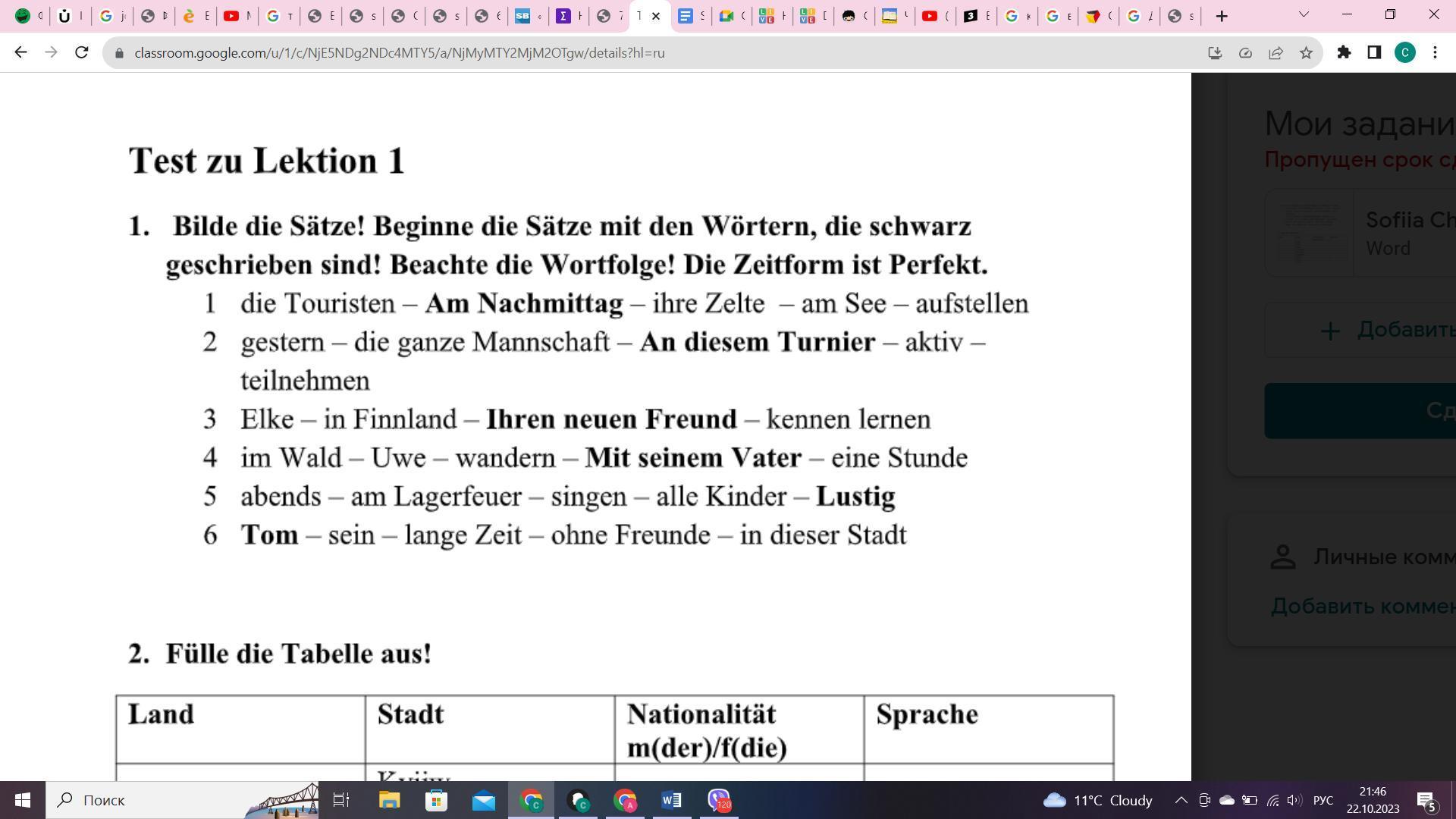Click the browser reload page icon

82,52
